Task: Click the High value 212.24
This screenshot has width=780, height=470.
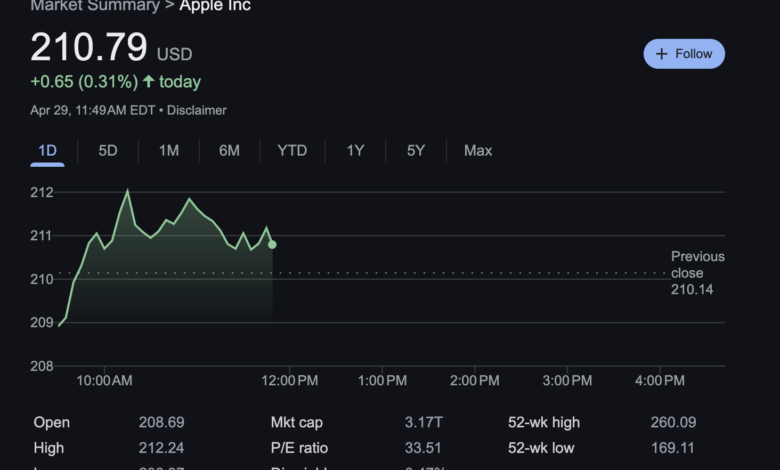Action: point(161,448)
